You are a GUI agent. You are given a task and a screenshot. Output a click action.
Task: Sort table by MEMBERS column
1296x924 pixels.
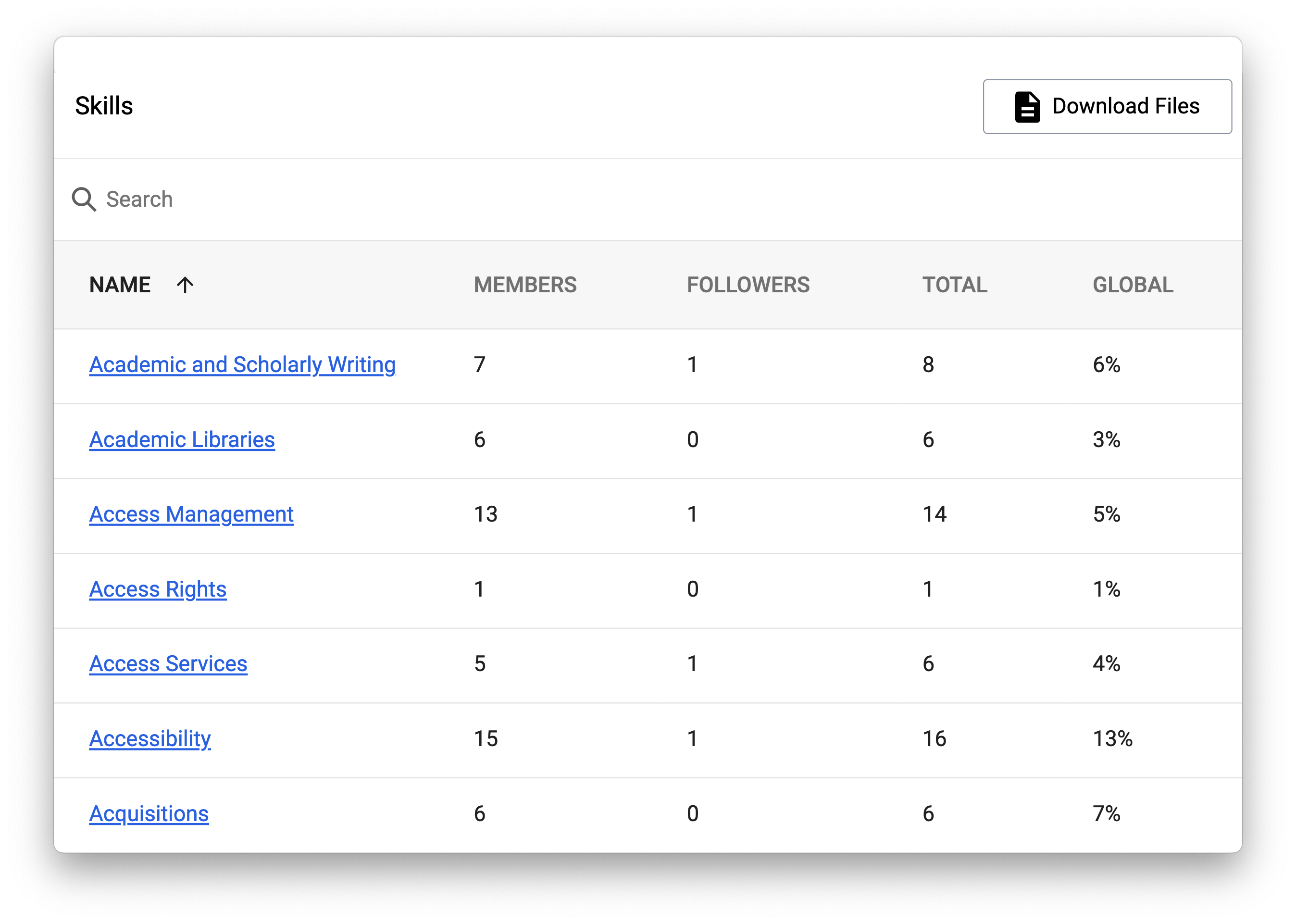(524, 285)
